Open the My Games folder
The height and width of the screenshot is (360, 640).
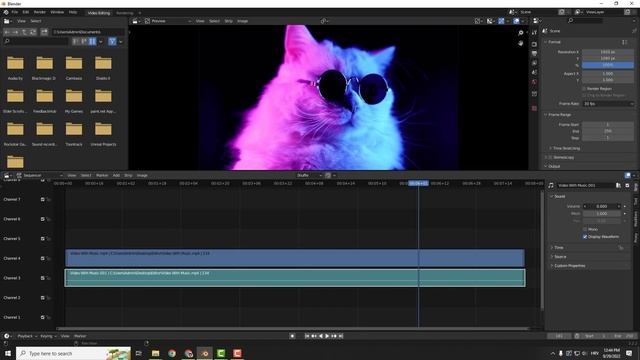74,100
